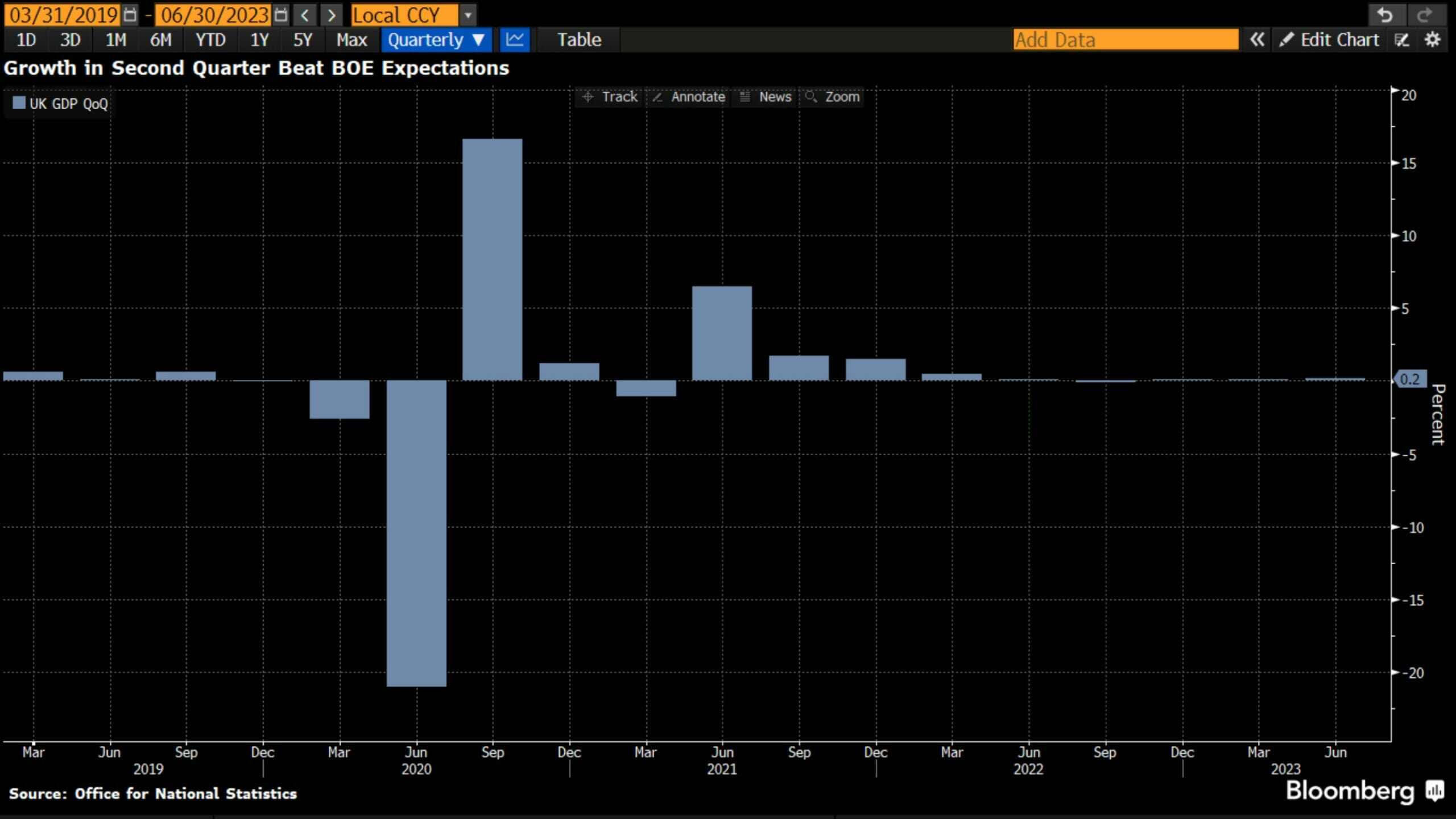Click the redo arrow icon
This screenshot has height=819, width=1456.
pyautogui.click(x=1424, y=15)
